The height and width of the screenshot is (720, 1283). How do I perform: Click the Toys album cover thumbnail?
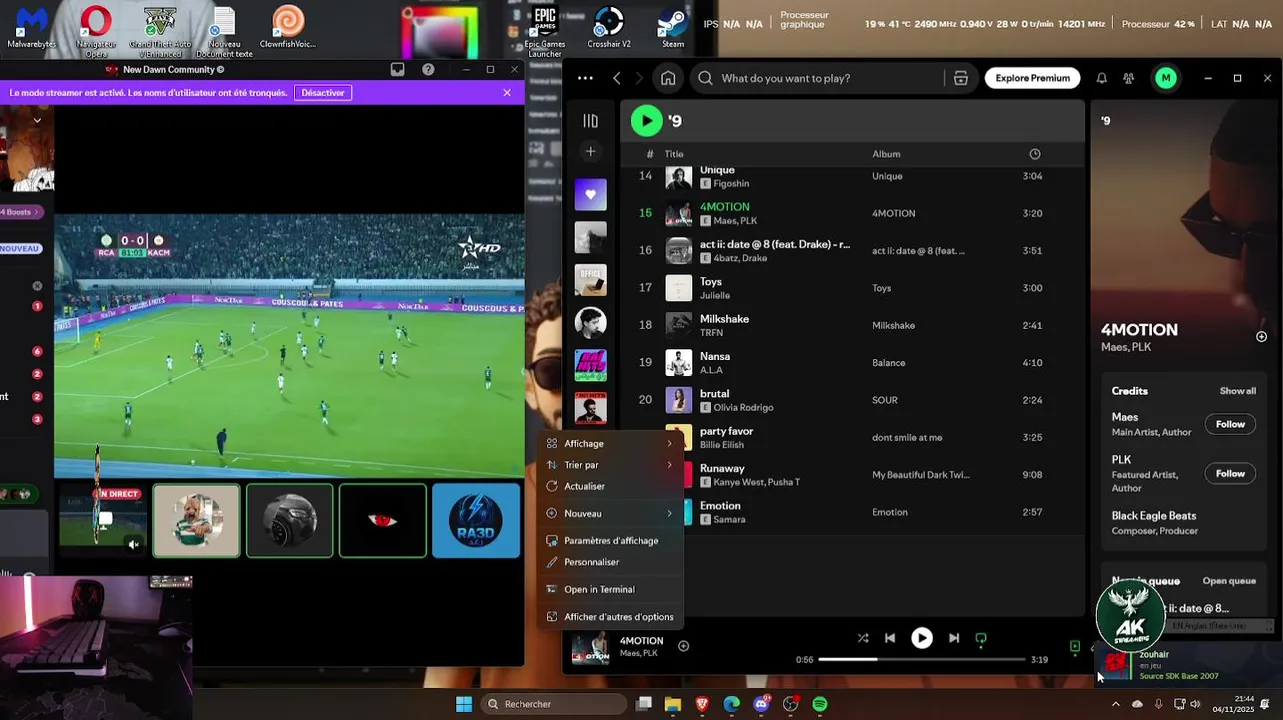[679, 288]
